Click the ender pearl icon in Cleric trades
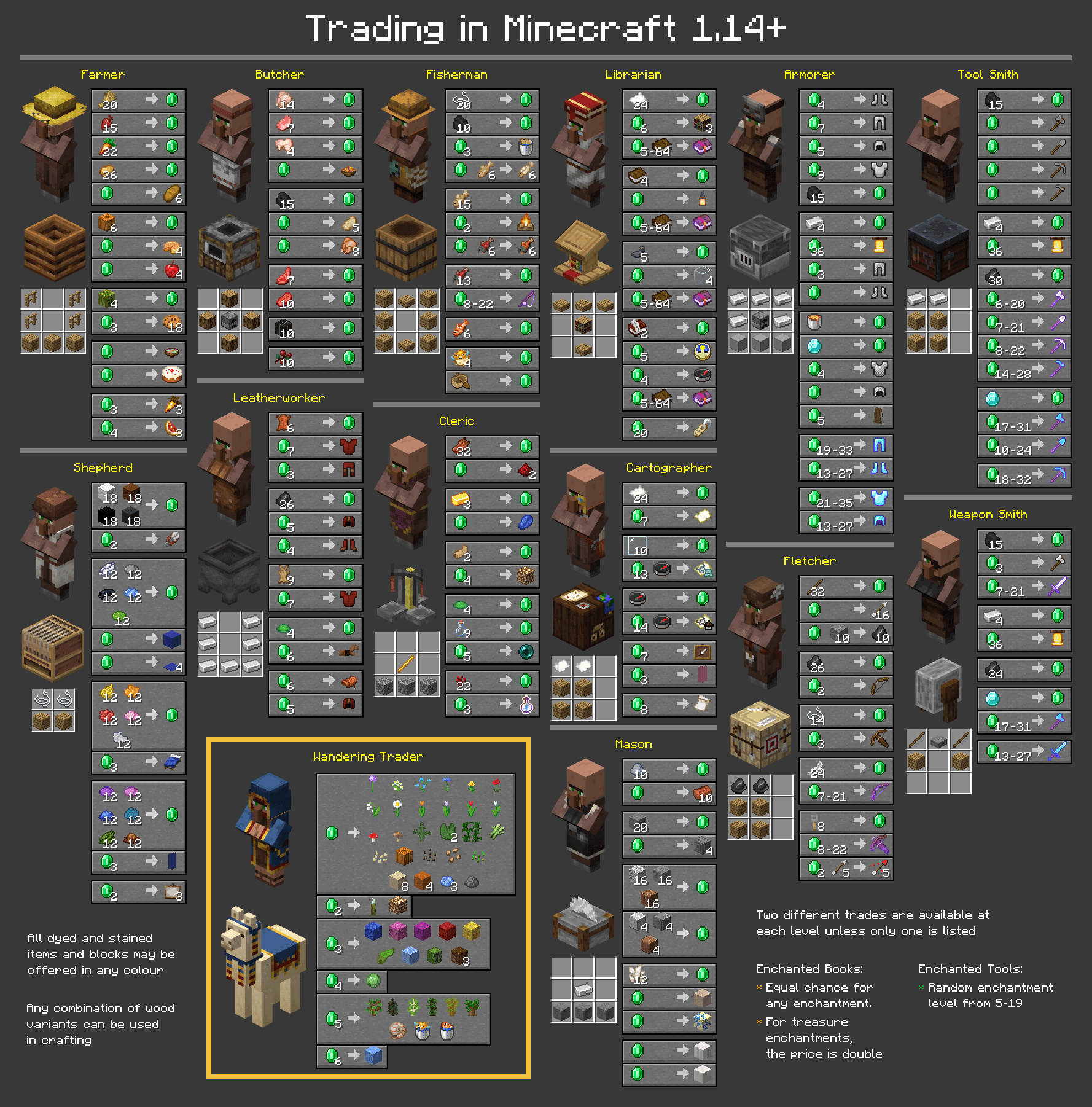 tap(526, 651)
